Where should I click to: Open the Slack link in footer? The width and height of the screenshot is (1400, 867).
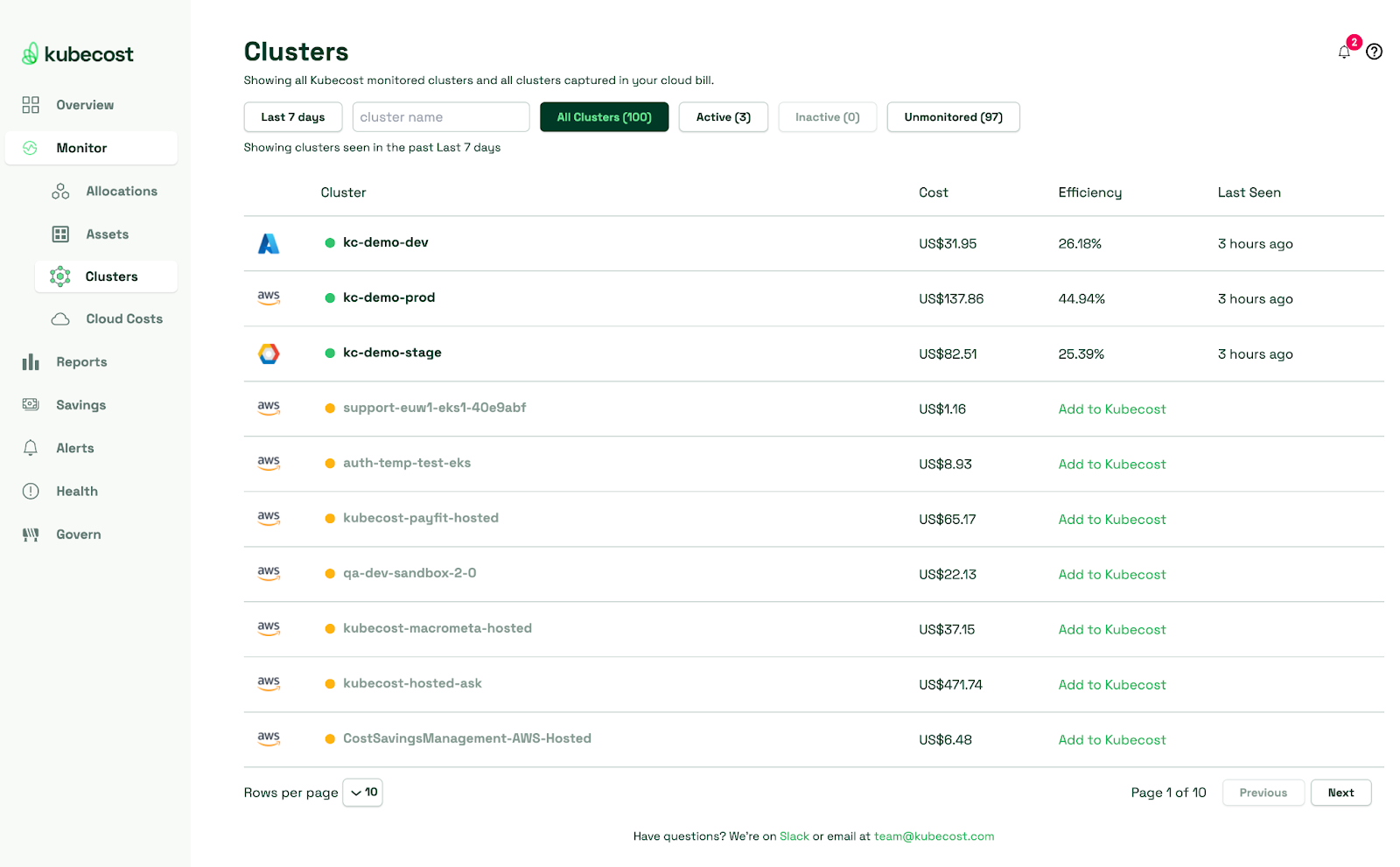pyautogui.click(x=794, y=836)
